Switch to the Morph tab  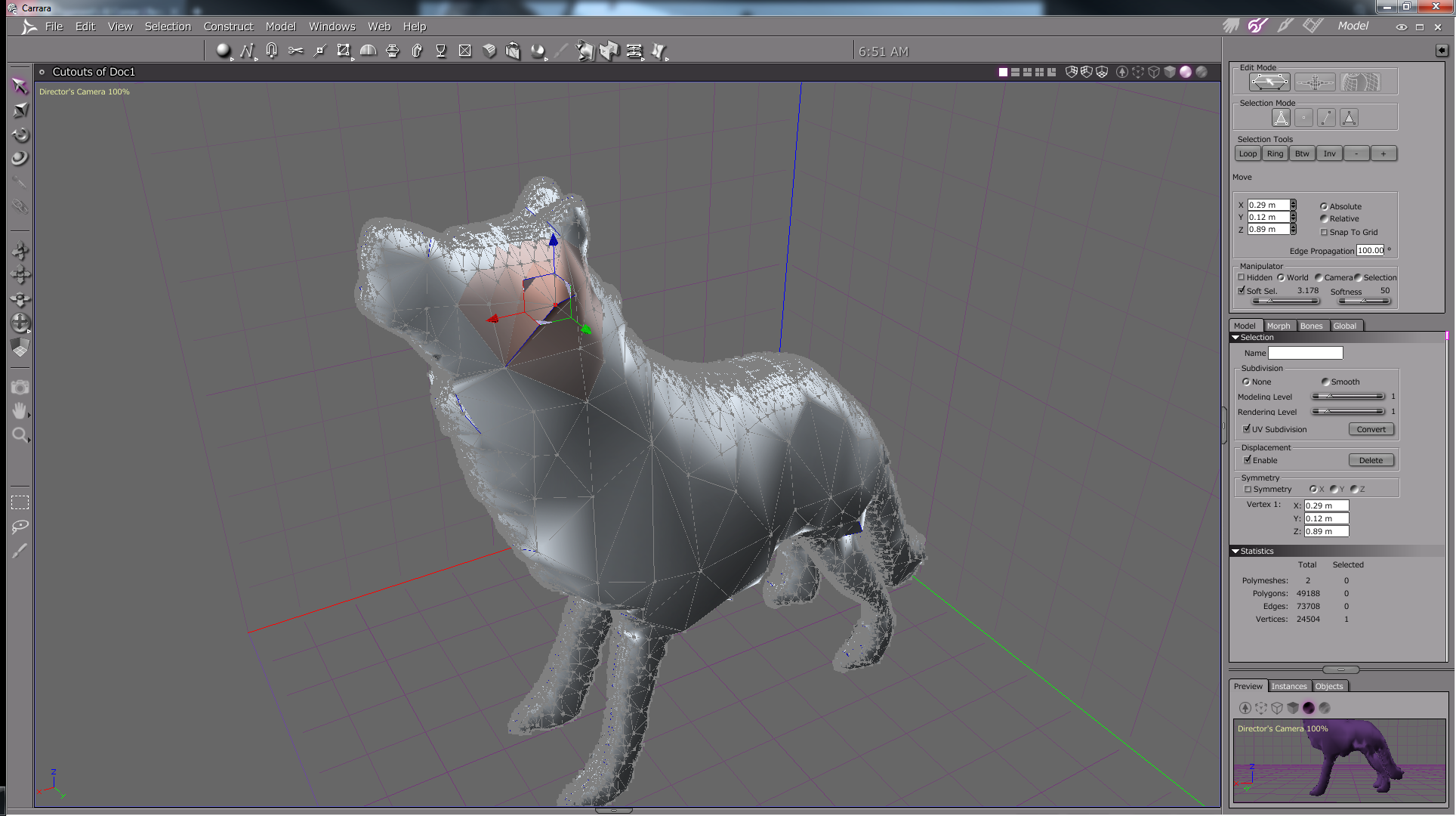pos(1279,326)
